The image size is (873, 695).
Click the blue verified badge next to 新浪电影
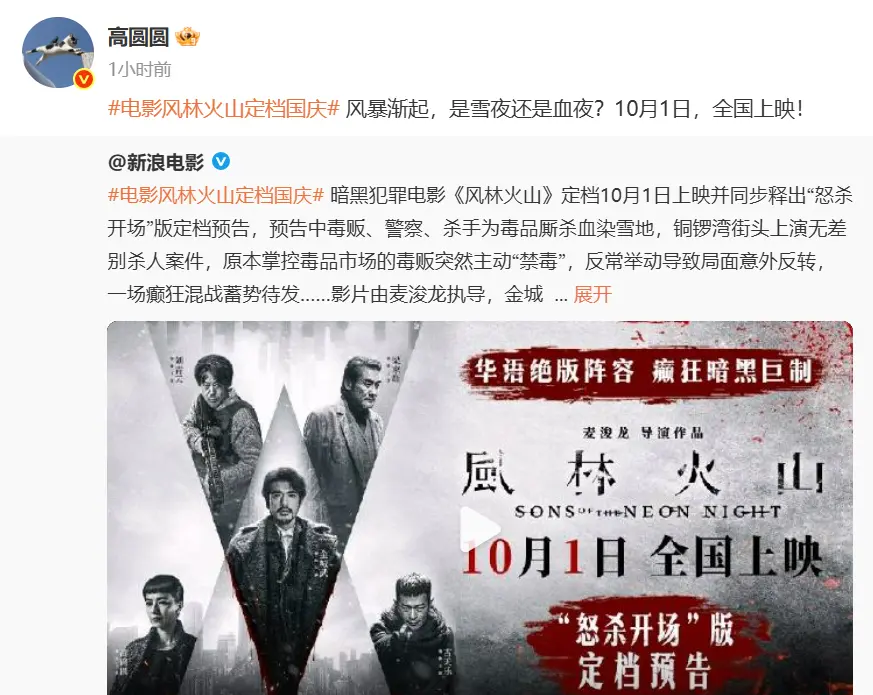pyautogui.click(x=221, y=161)
